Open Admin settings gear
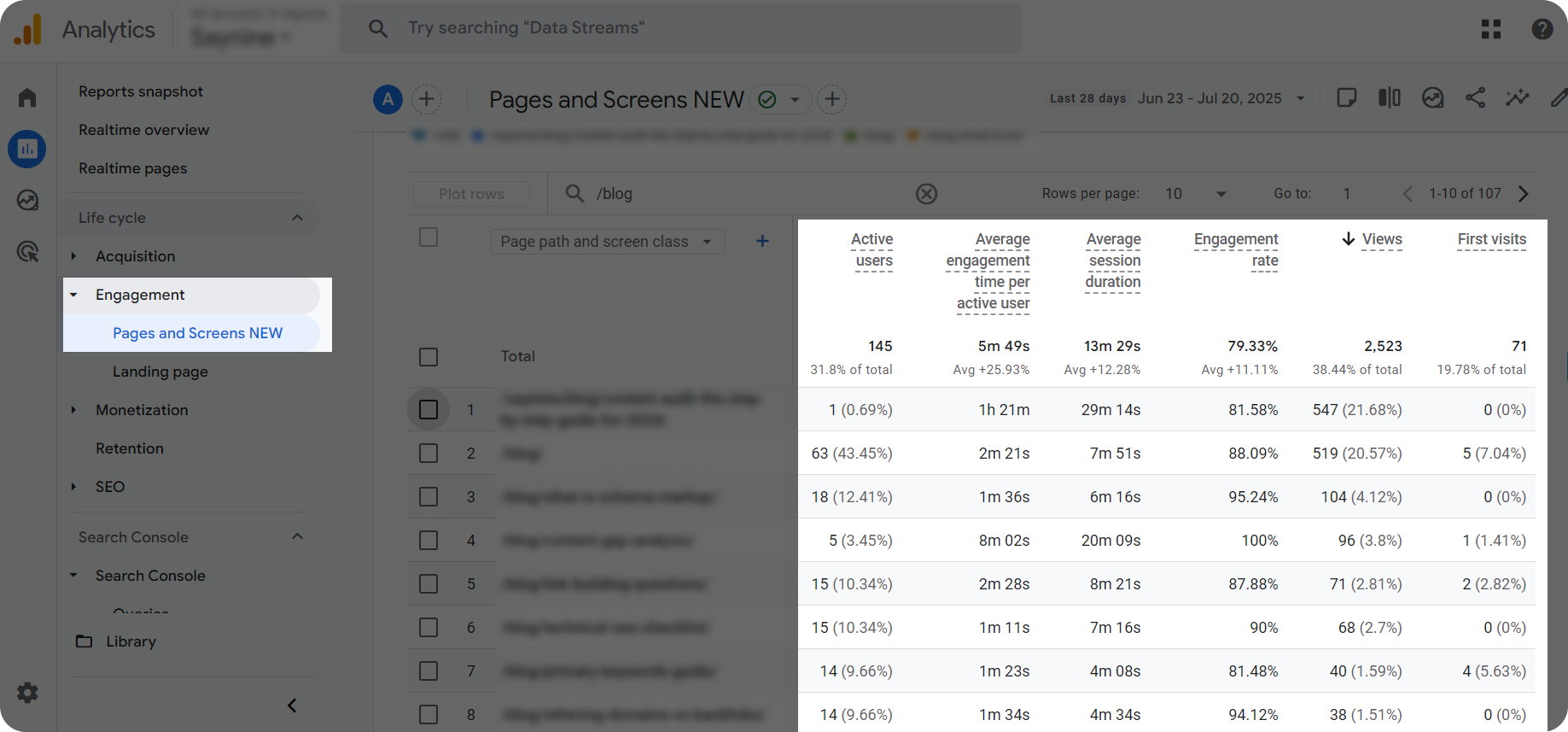Viewport: 1568px width, 732px height. (x=27, y=693)
